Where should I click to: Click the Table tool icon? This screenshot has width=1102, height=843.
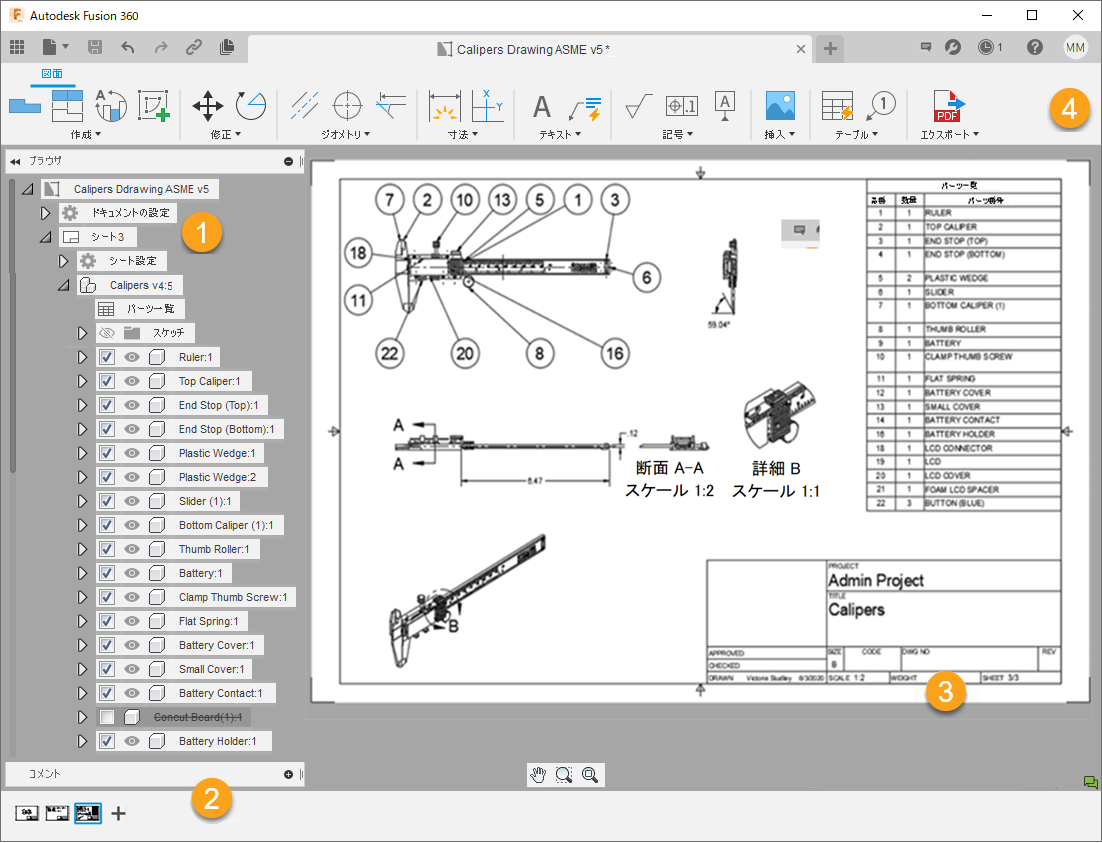838,106
